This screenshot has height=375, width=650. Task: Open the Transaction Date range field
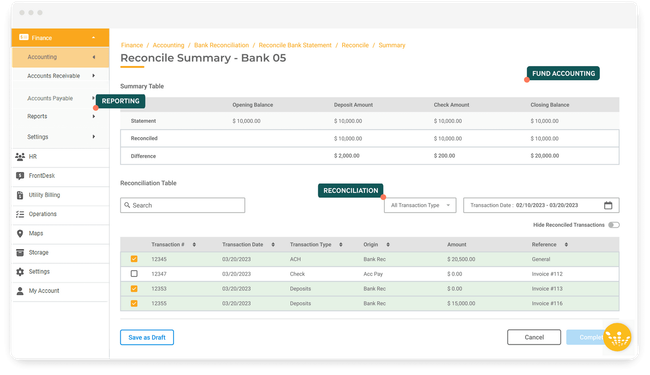click(x=541, y=205)
